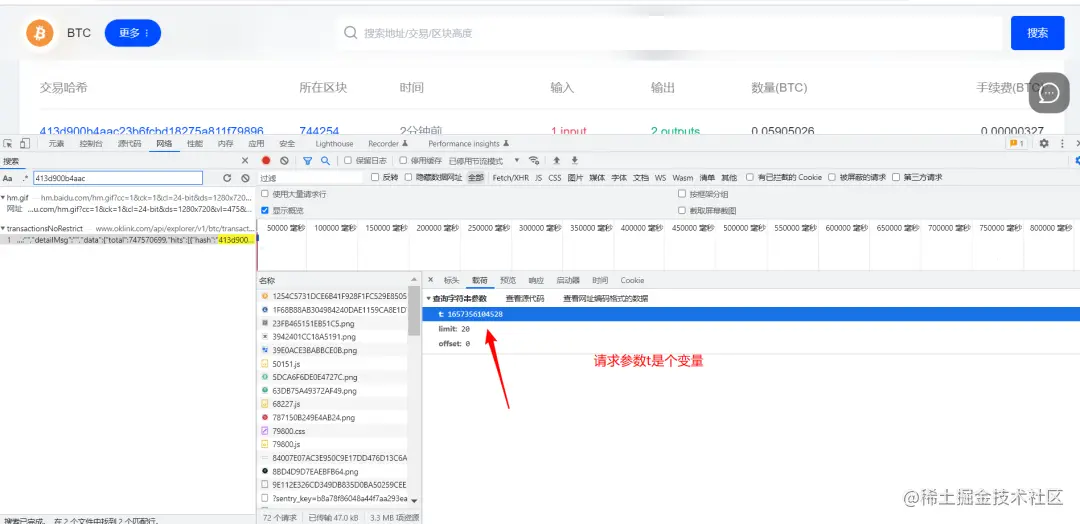Toggle the device toolbar icon
The image size is (1080, 524).
tap(25, 143)
